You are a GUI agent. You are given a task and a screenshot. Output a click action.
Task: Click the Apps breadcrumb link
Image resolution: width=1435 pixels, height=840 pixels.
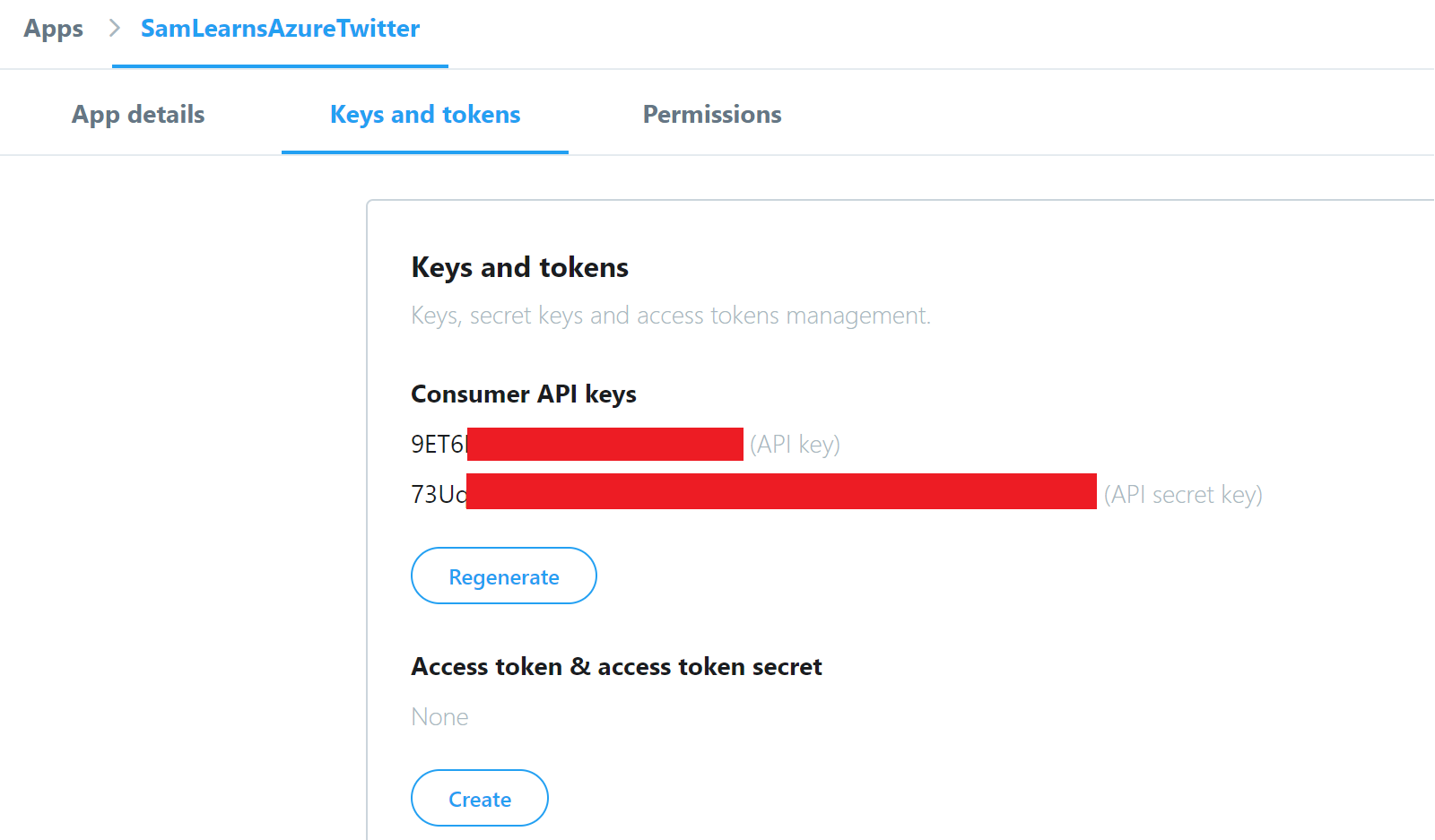point(53,29)
